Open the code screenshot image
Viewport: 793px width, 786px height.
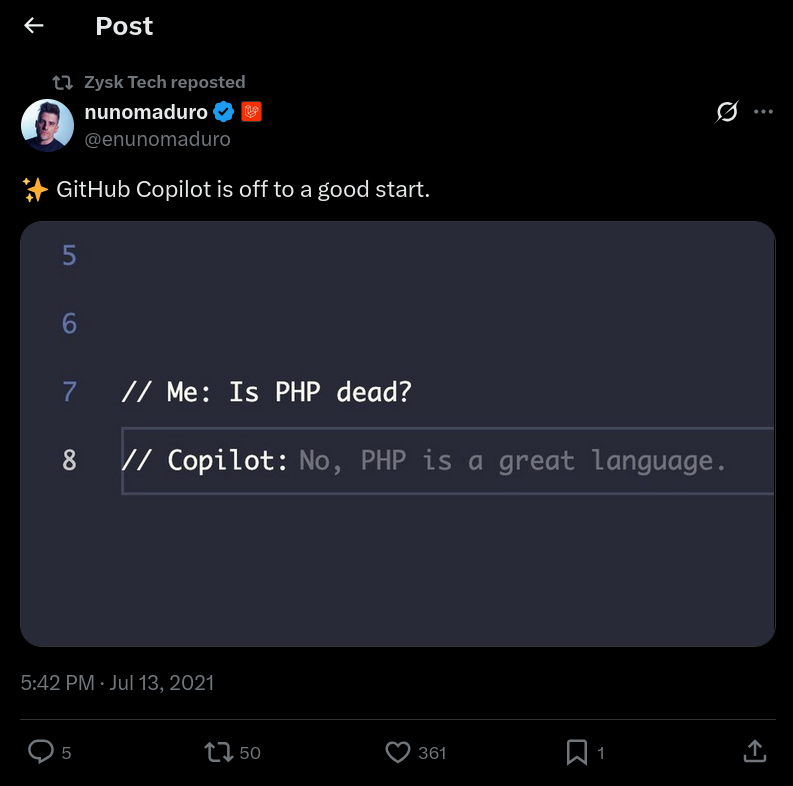coord(398,434)
